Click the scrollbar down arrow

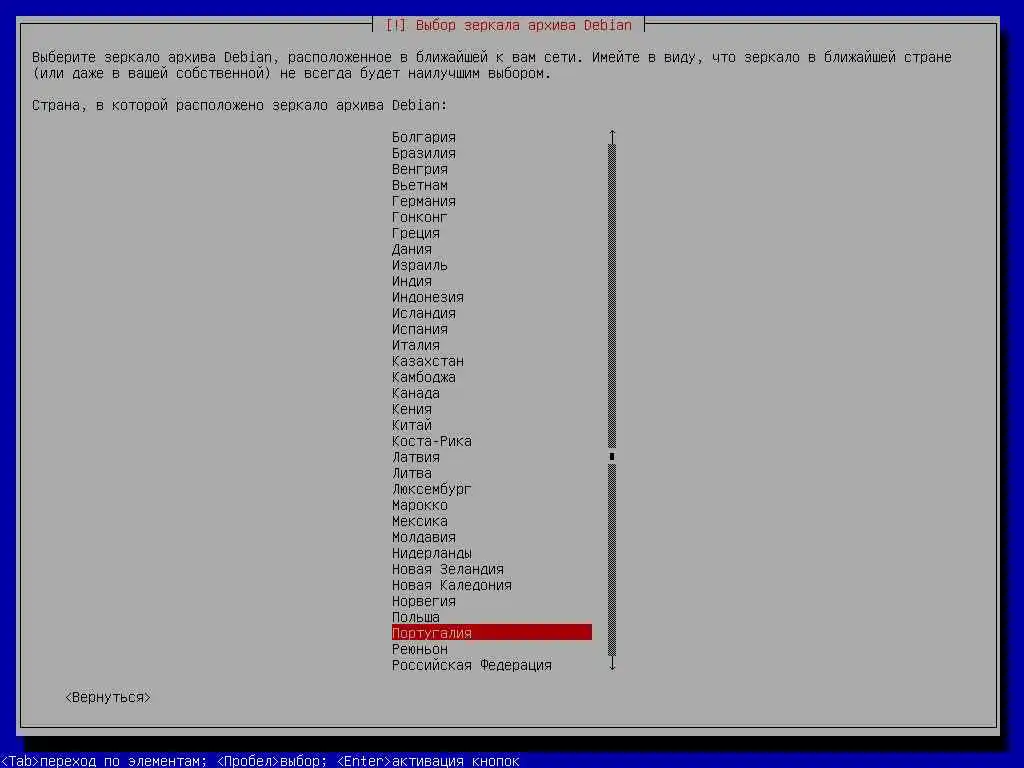pos(612,664)
